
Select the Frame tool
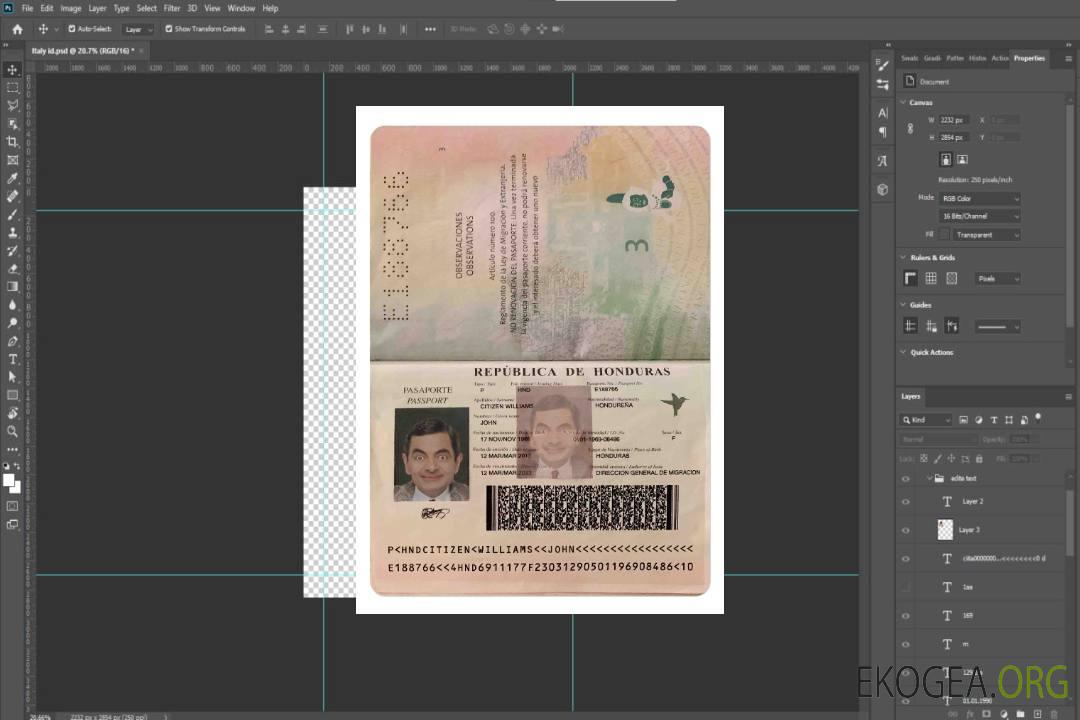(x=12, y=160)
